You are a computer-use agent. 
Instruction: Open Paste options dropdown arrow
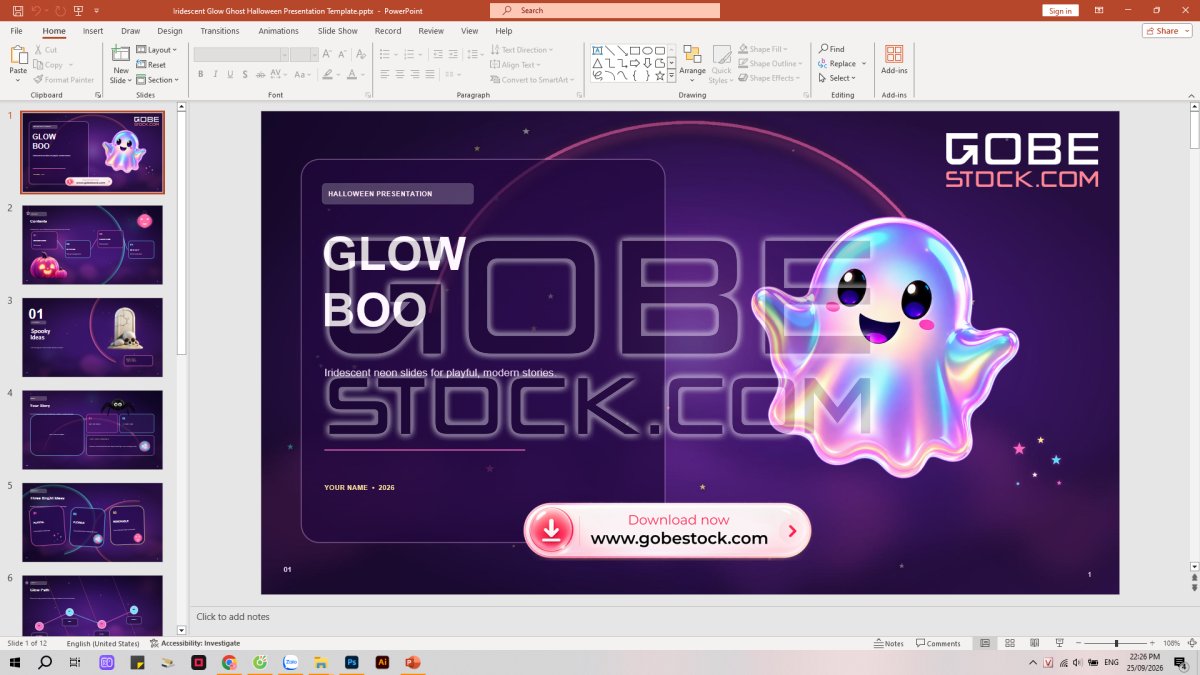[18, 80]
